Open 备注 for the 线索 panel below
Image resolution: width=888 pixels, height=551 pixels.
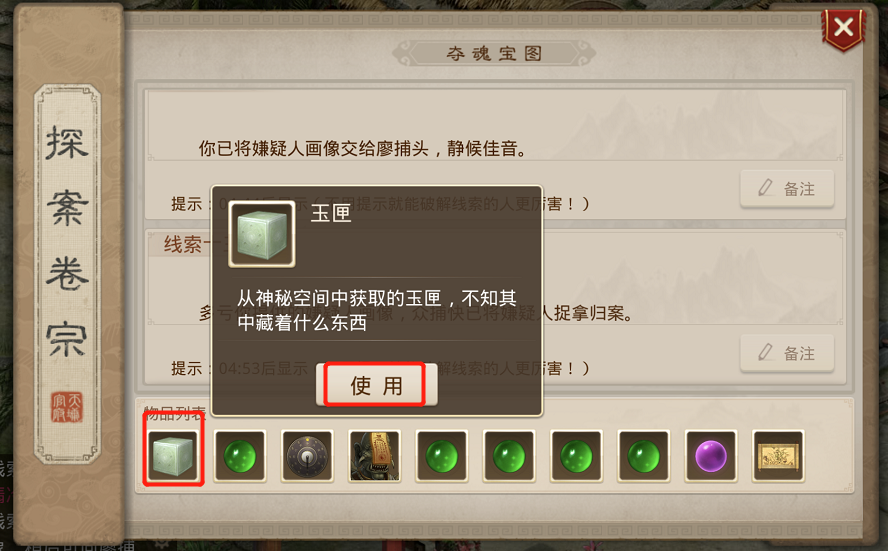[787, 353]
